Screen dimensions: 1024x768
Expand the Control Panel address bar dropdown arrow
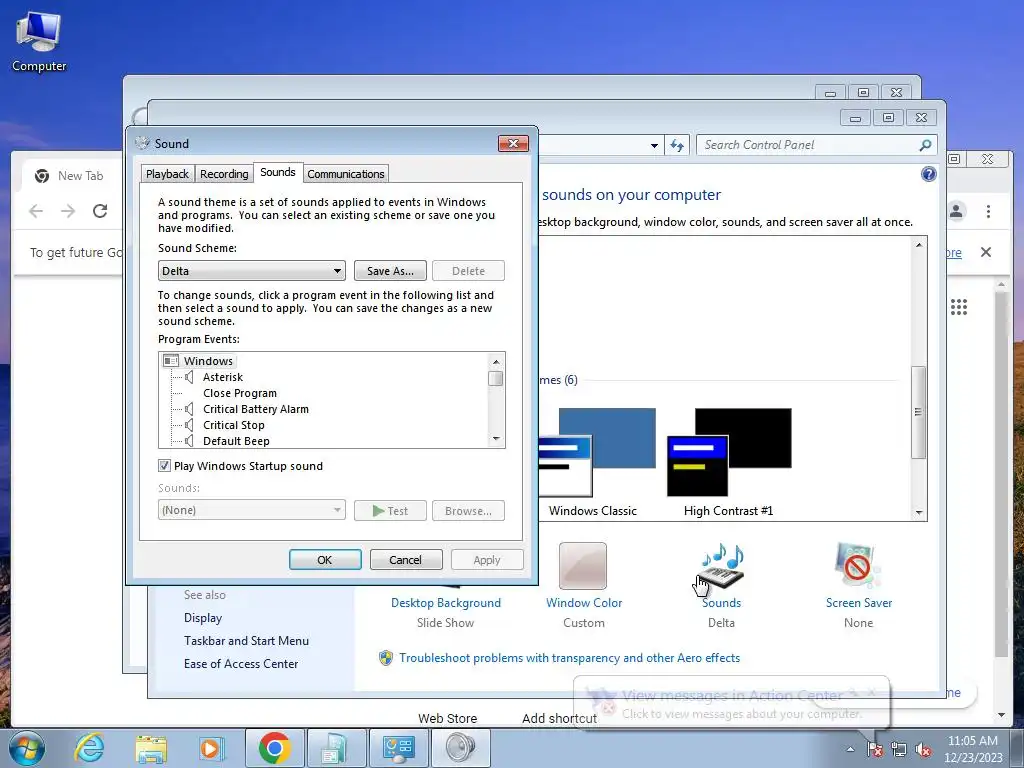click(x=654, y=146)
